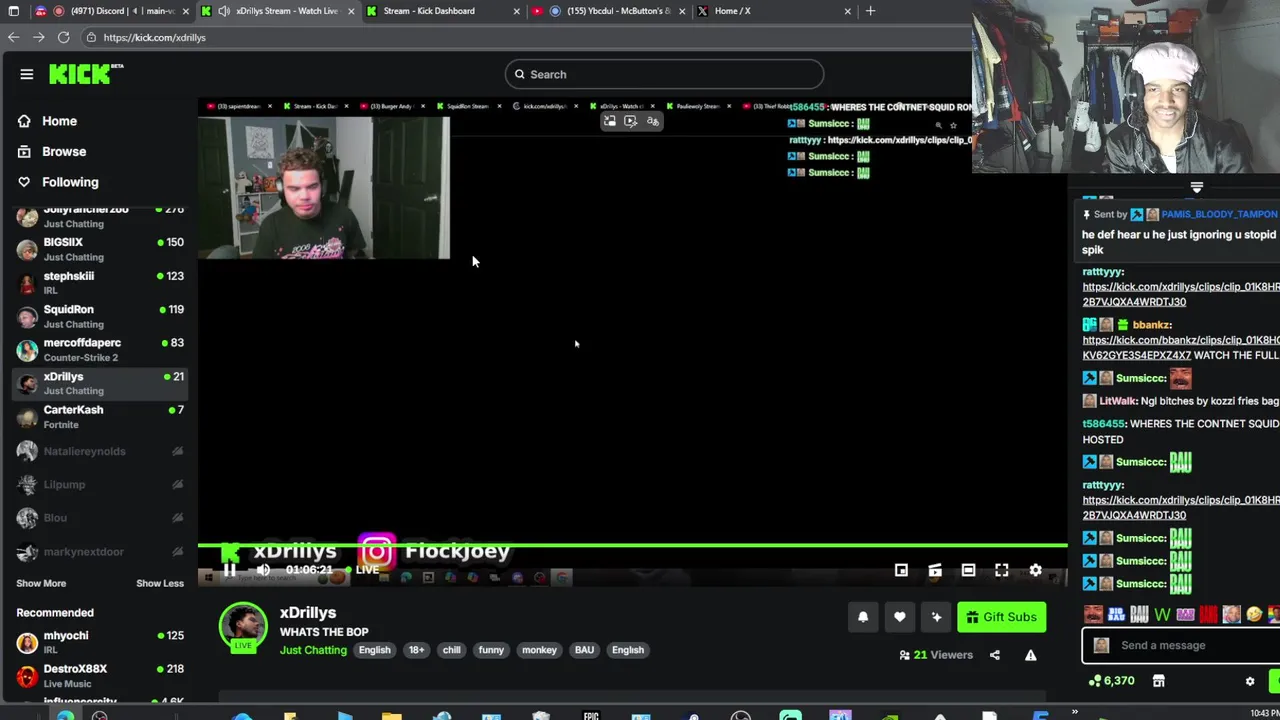Image resolution: width=1280 pixels, height=720 pixels.
Task: Click the 21 Viewers count
Action: click(x=936, y=655)
